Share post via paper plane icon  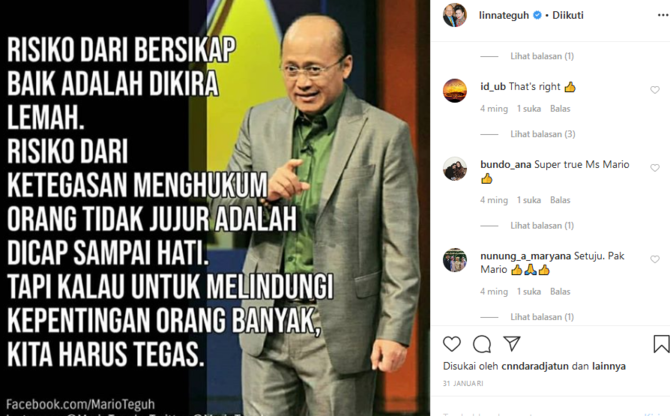tap(511, 343)
